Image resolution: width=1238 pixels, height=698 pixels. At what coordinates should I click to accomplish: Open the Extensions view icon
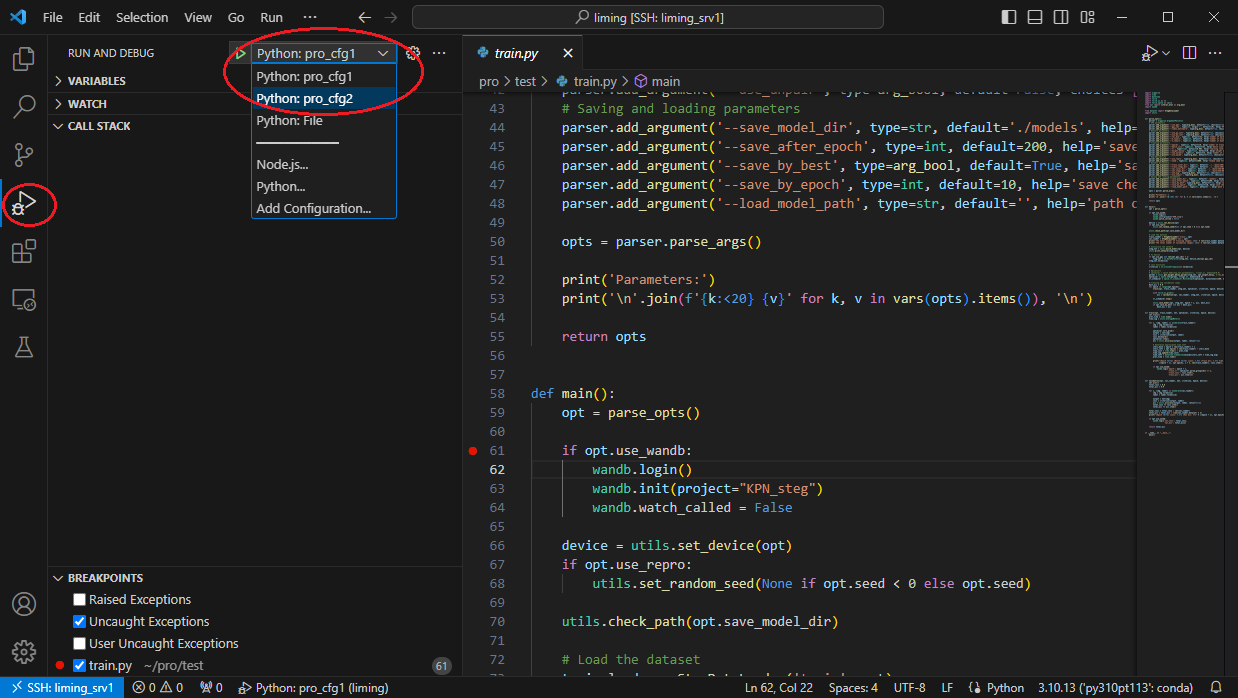[x=23, y=252]
